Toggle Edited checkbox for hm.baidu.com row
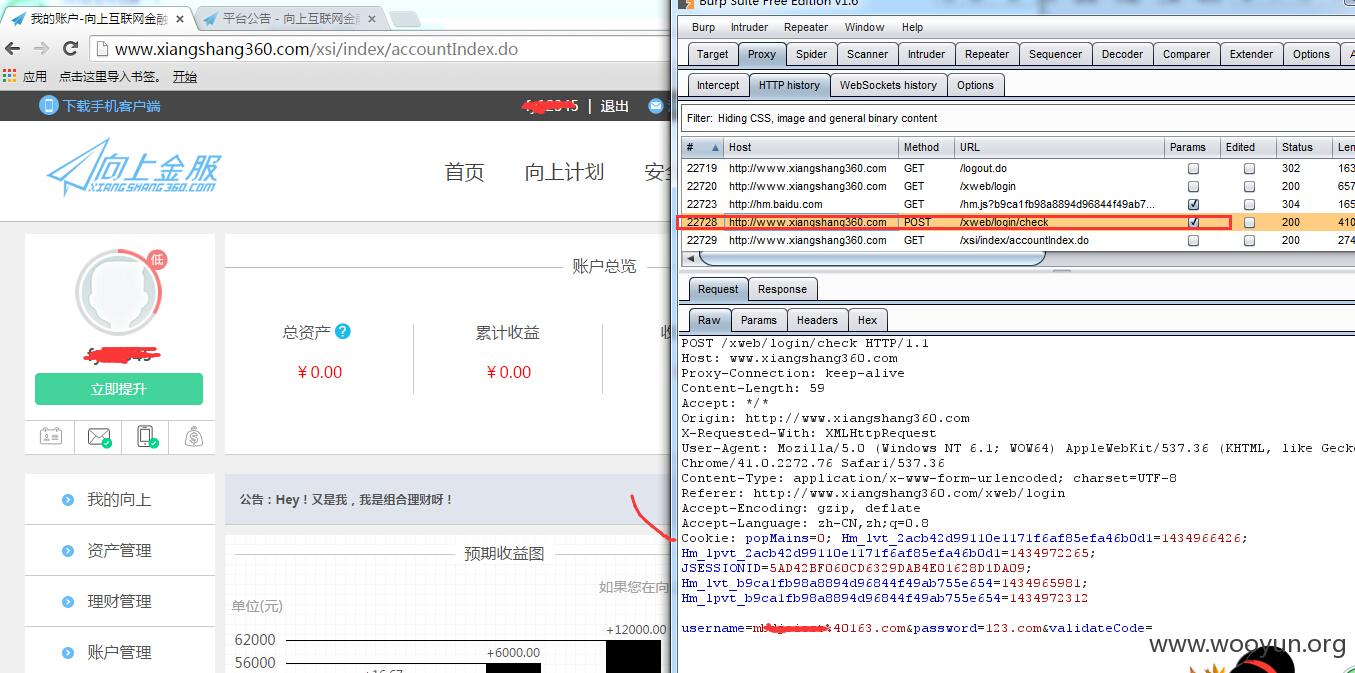This screenshot has width=1355, height=673. (1249, 205)
